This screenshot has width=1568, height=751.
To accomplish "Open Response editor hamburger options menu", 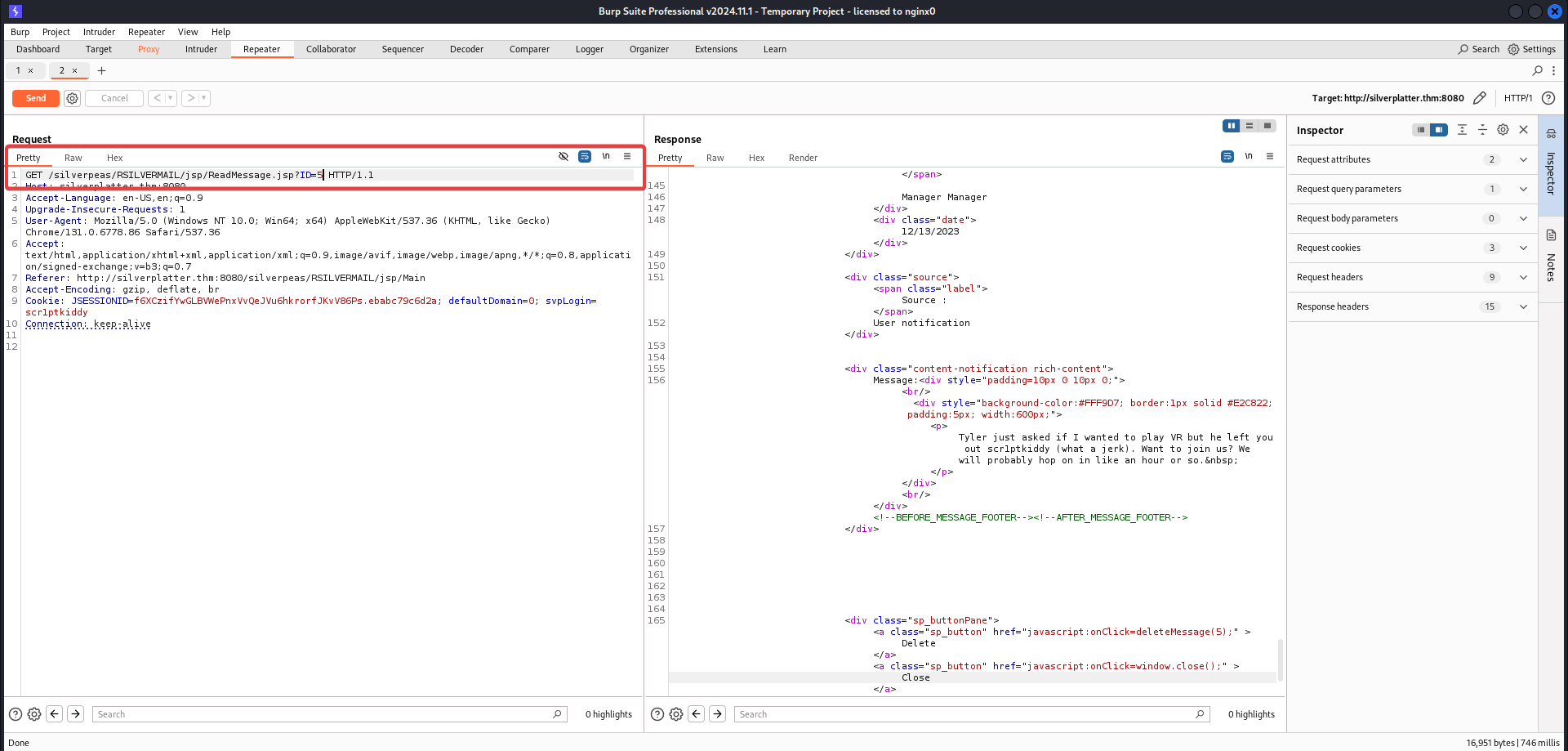I will 1270,156.
